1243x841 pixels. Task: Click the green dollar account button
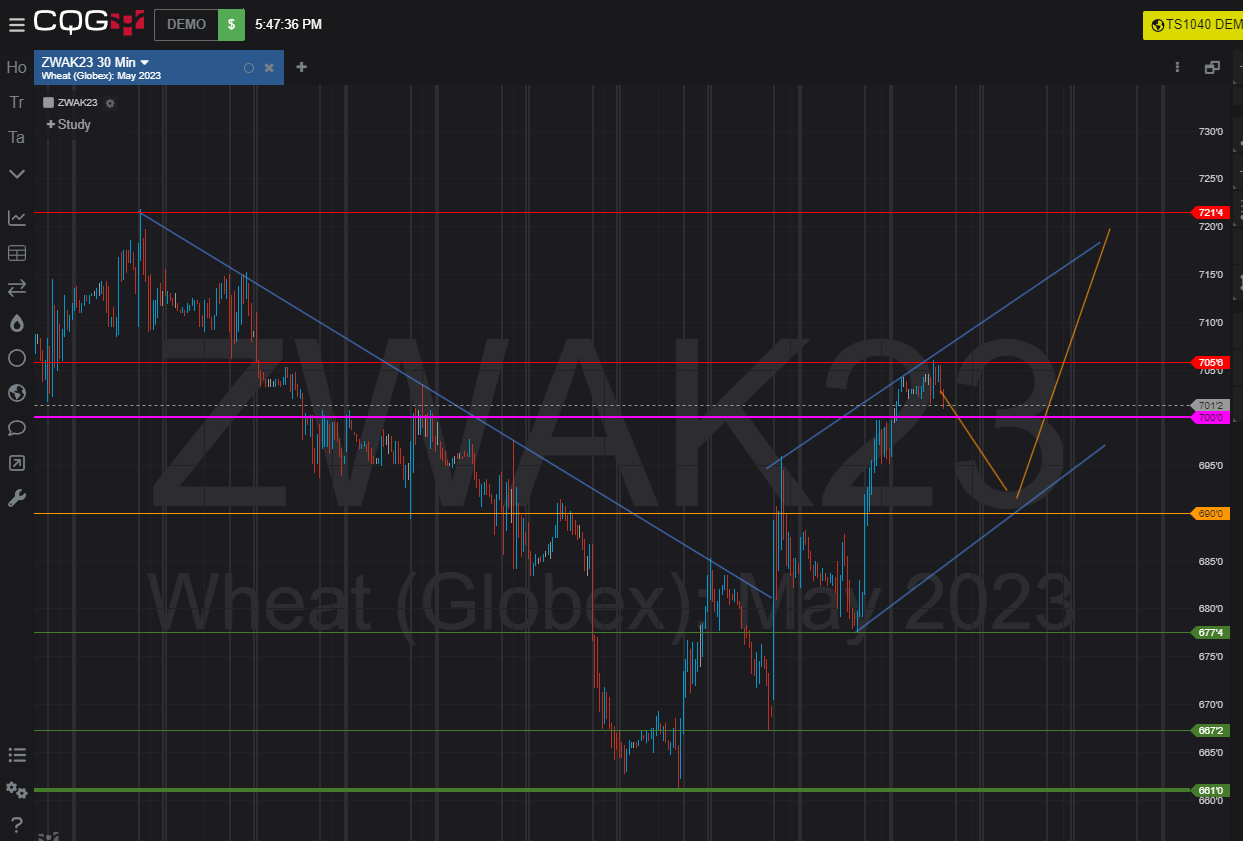[x=231, y=24]
